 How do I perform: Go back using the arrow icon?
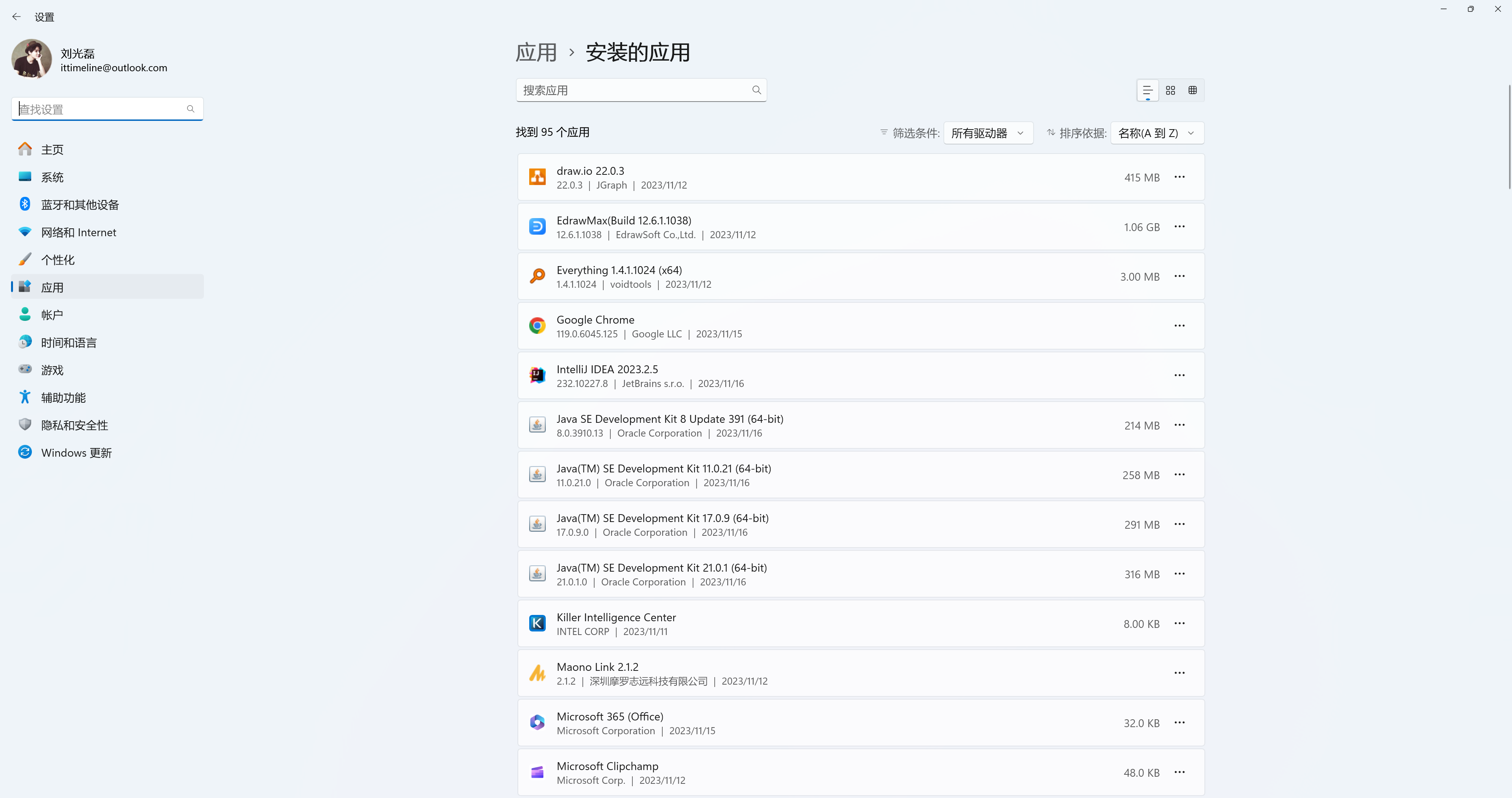pyautogui.click(x=17, y=17)
